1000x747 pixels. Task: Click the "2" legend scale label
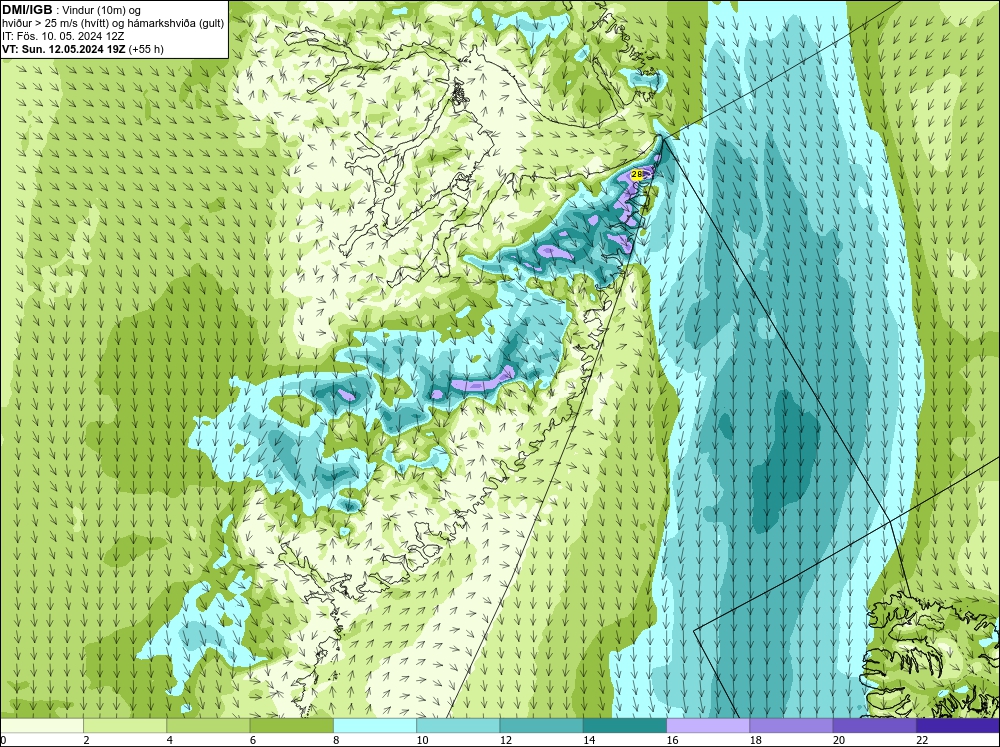tap(86, 740)
